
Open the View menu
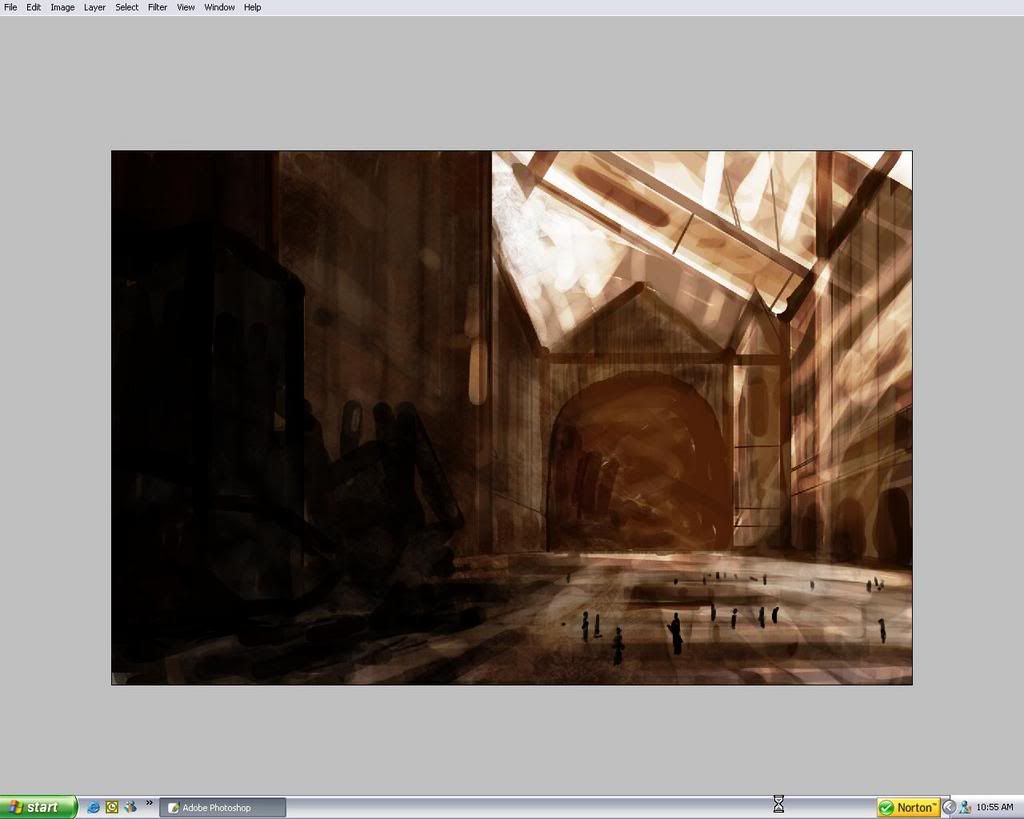coord(186,7)
